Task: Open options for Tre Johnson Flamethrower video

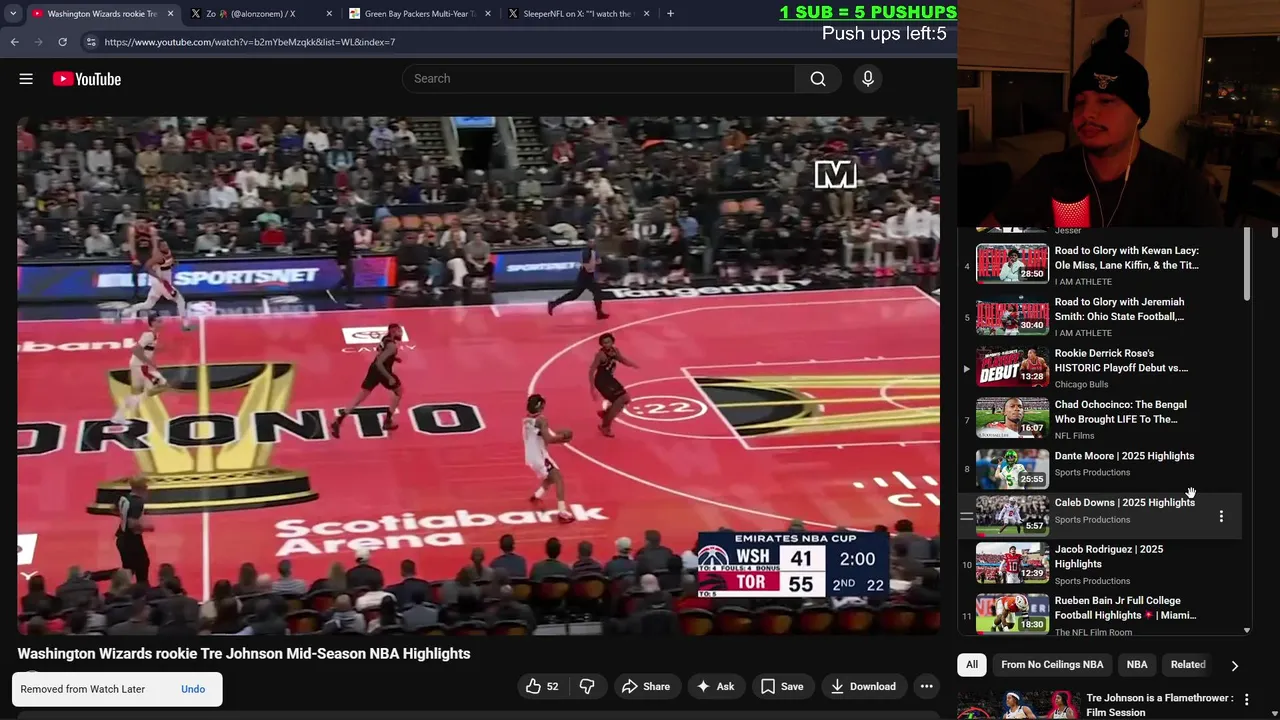Action: pos(1246,700)
